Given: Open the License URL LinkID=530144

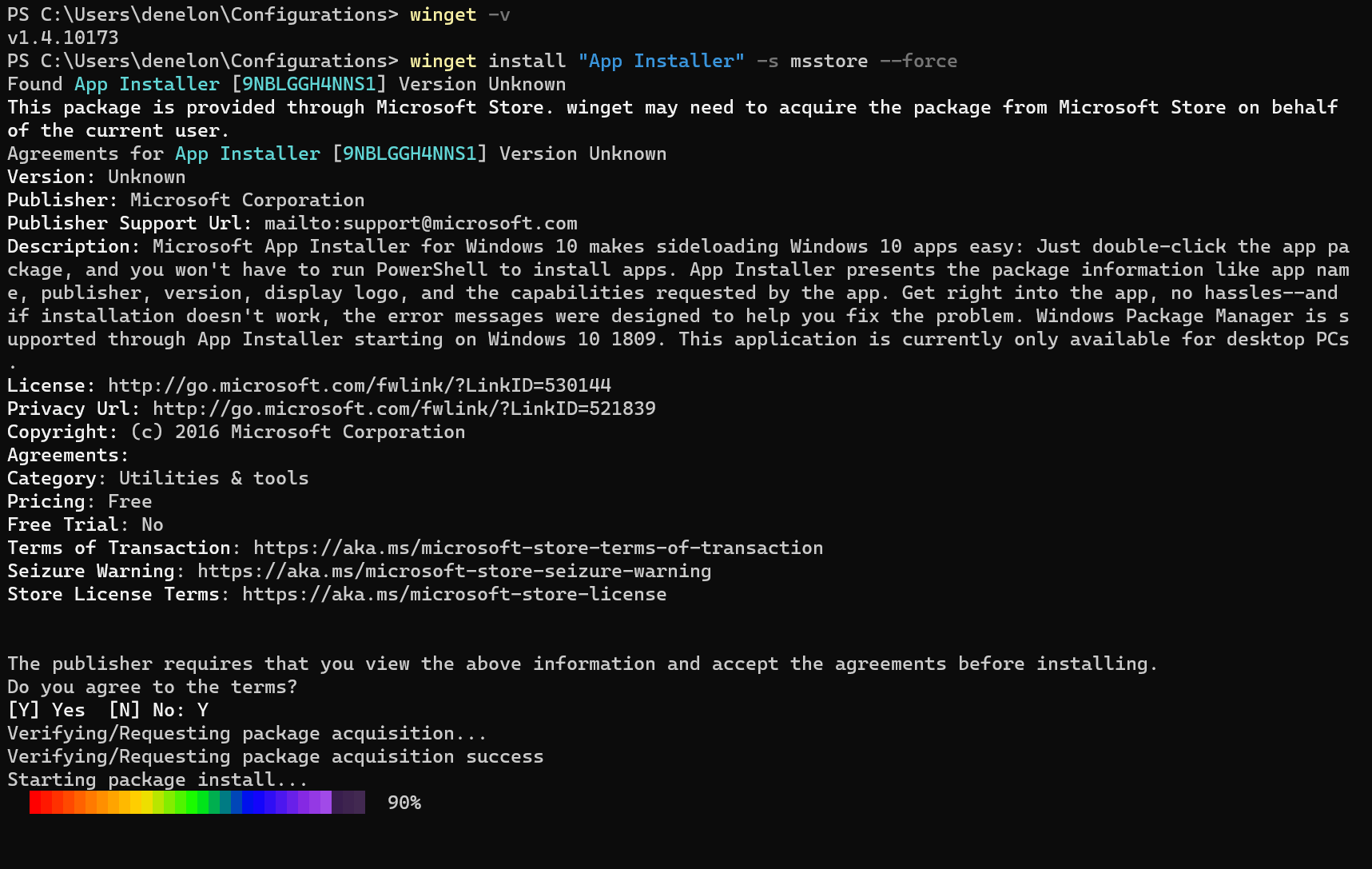Looking at the screenshot, I should pos(358,385).
